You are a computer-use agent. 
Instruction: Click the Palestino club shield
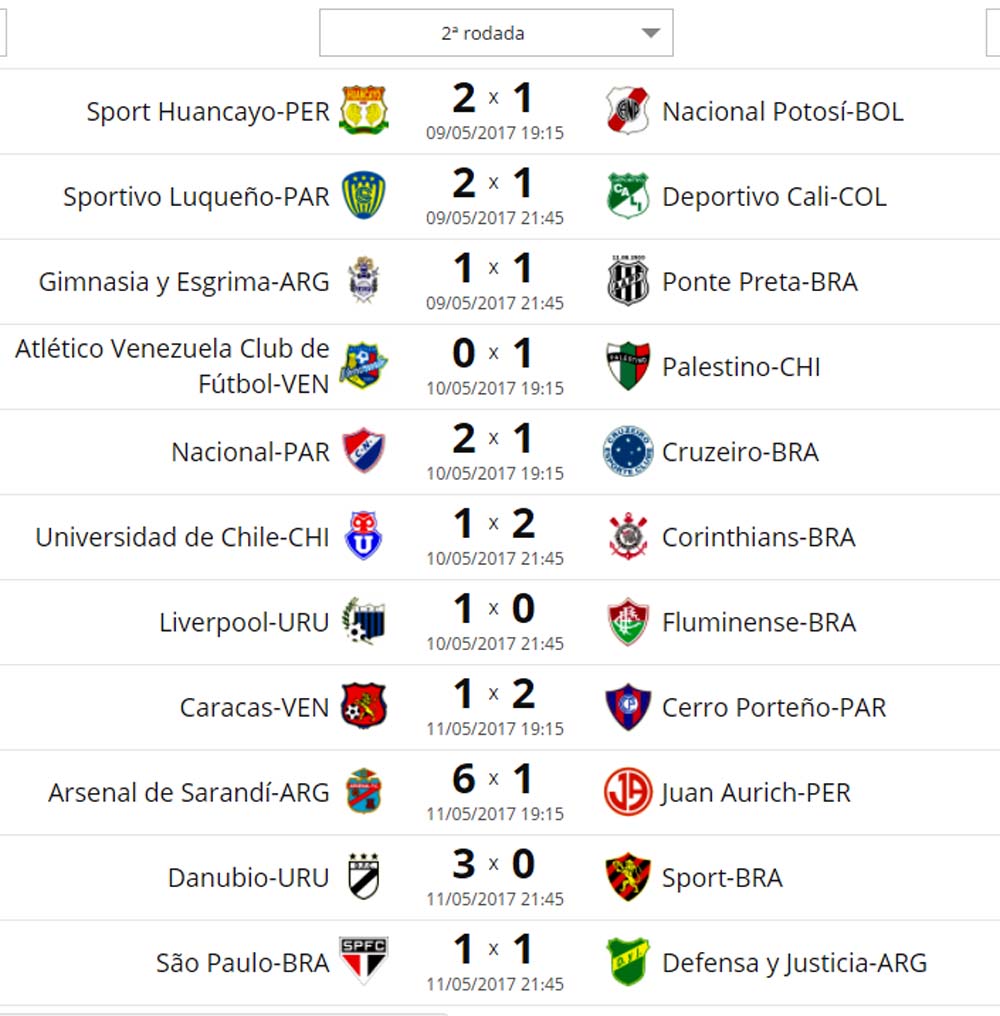628,366
